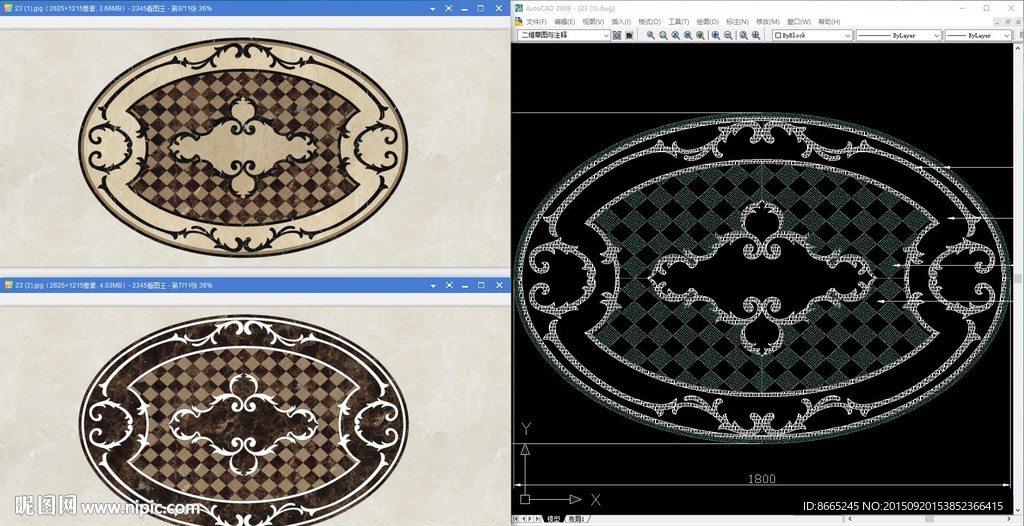Open the ByBlock color control dropdown
Viewport: 1024px width, 526px height.
[848, 35]
